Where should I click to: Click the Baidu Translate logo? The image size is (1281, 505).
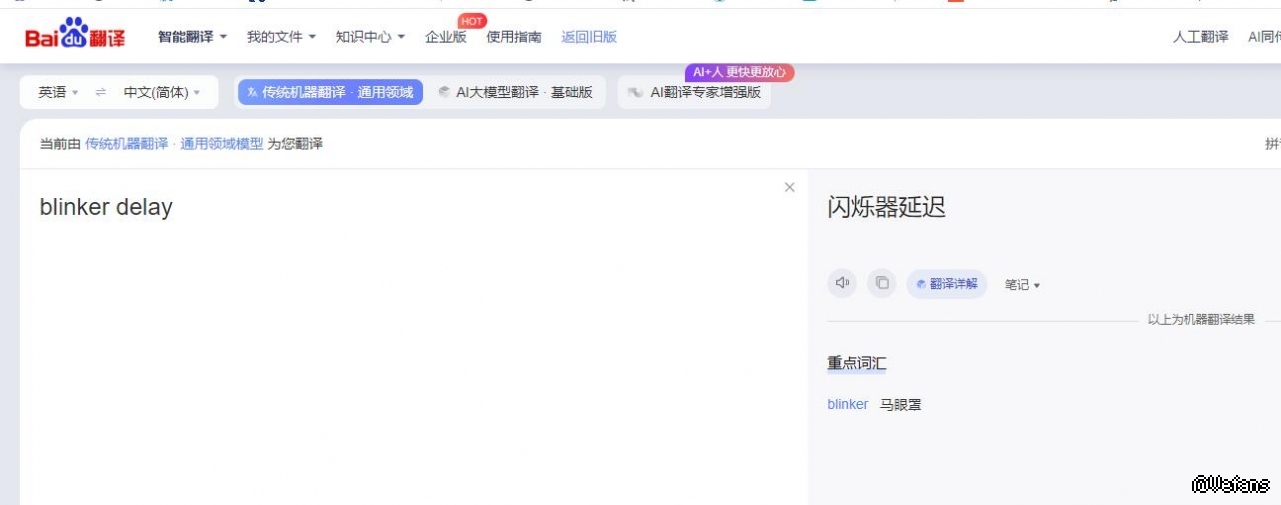[75, 36]
